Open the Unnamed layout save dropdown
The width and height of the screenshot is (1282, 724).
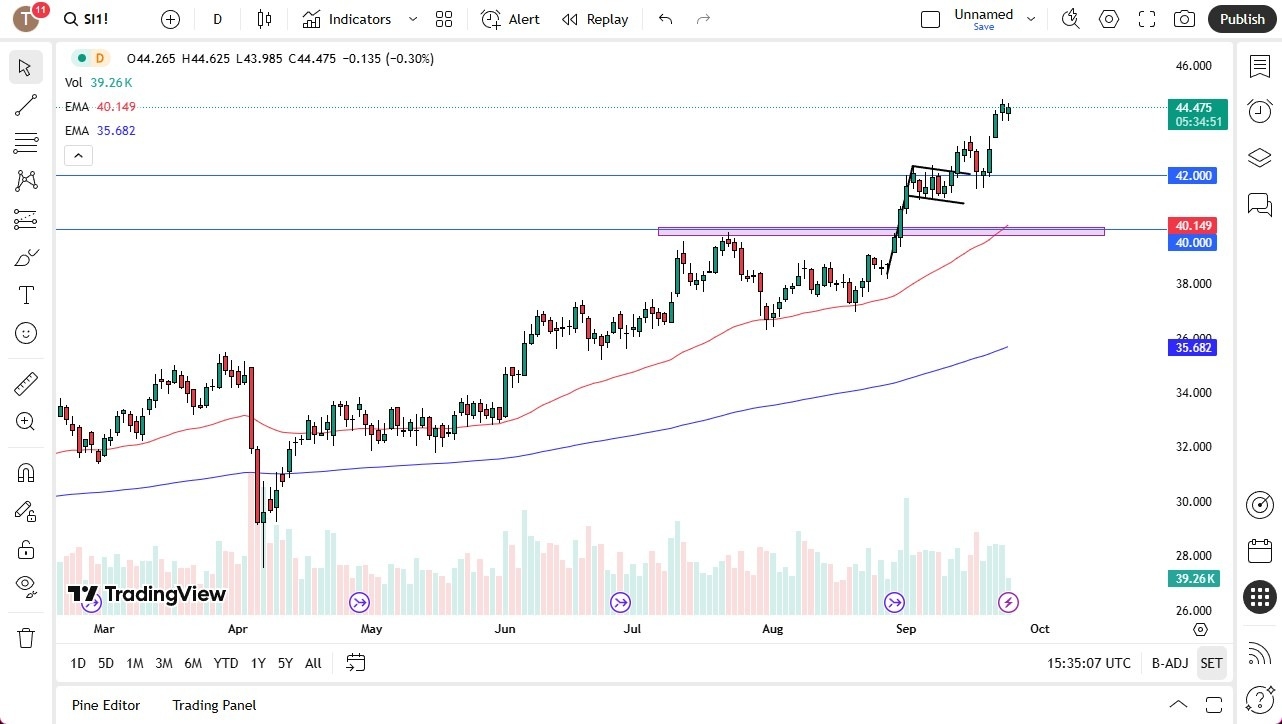tap(1030, 19)
